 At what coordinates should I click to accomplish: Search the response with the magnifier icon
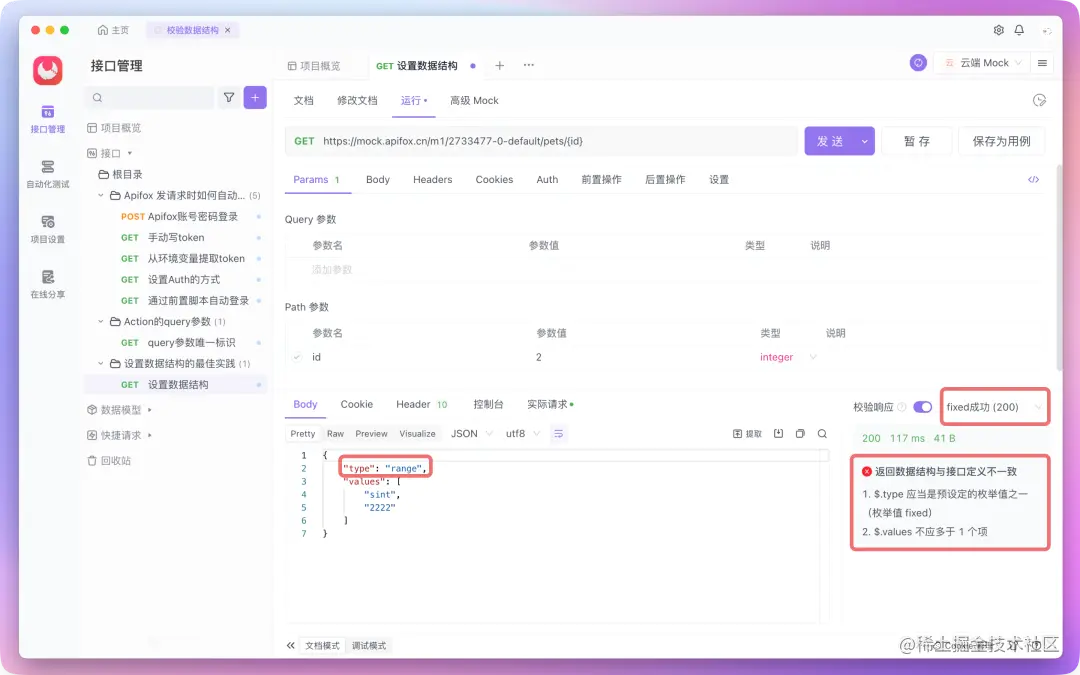click(x=822, y=433)
